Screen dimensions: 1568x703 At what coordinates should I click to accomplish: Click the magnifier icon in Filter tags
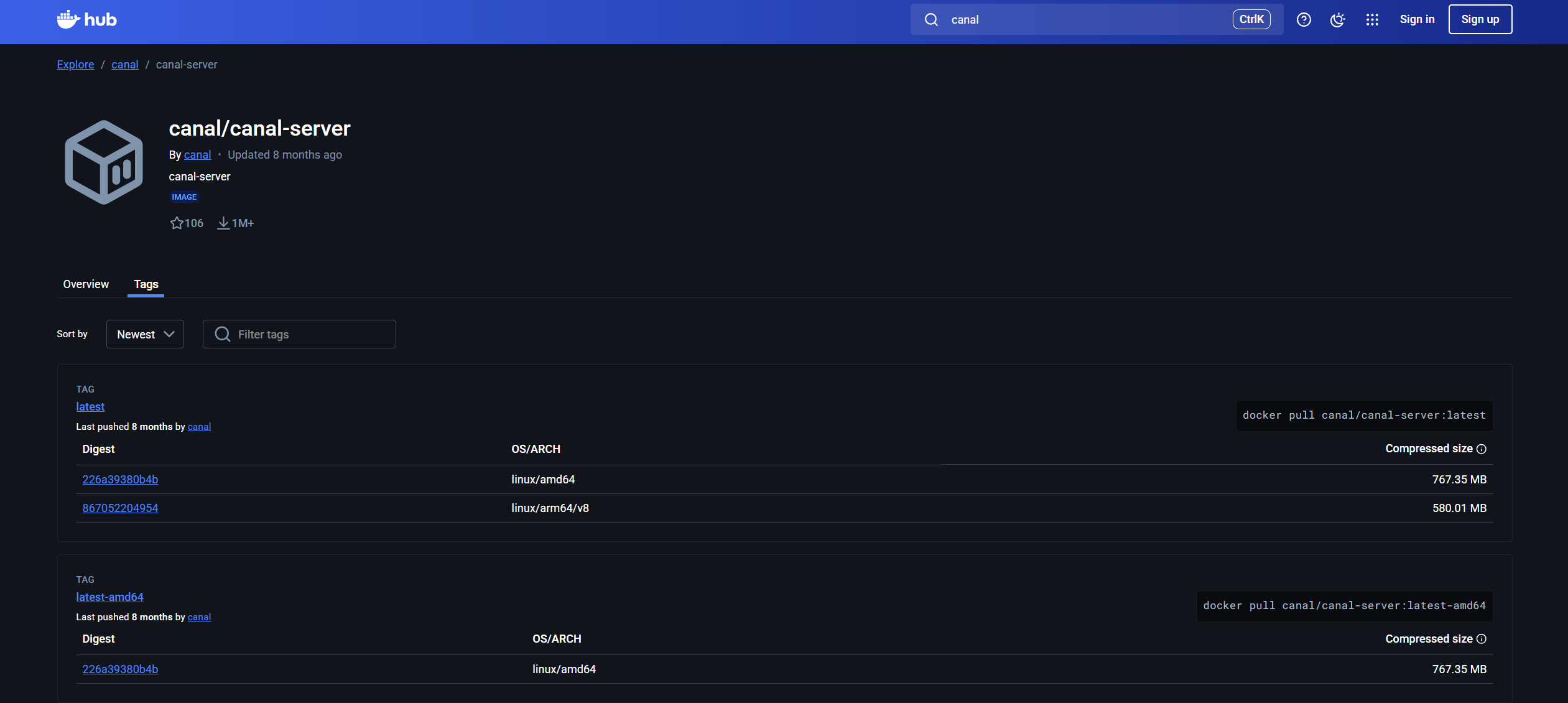click(x=222, y=334)
